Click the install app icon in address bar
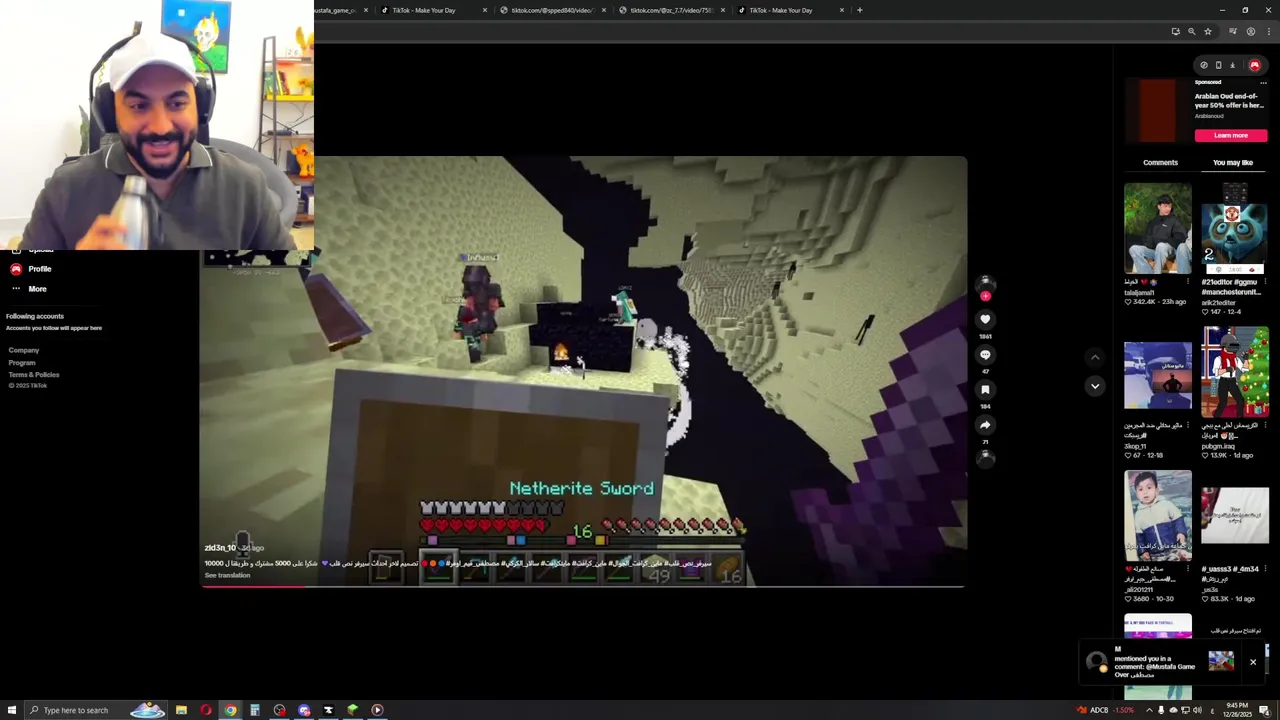This screenshot has height=720, width=1280. [1175, 31]
